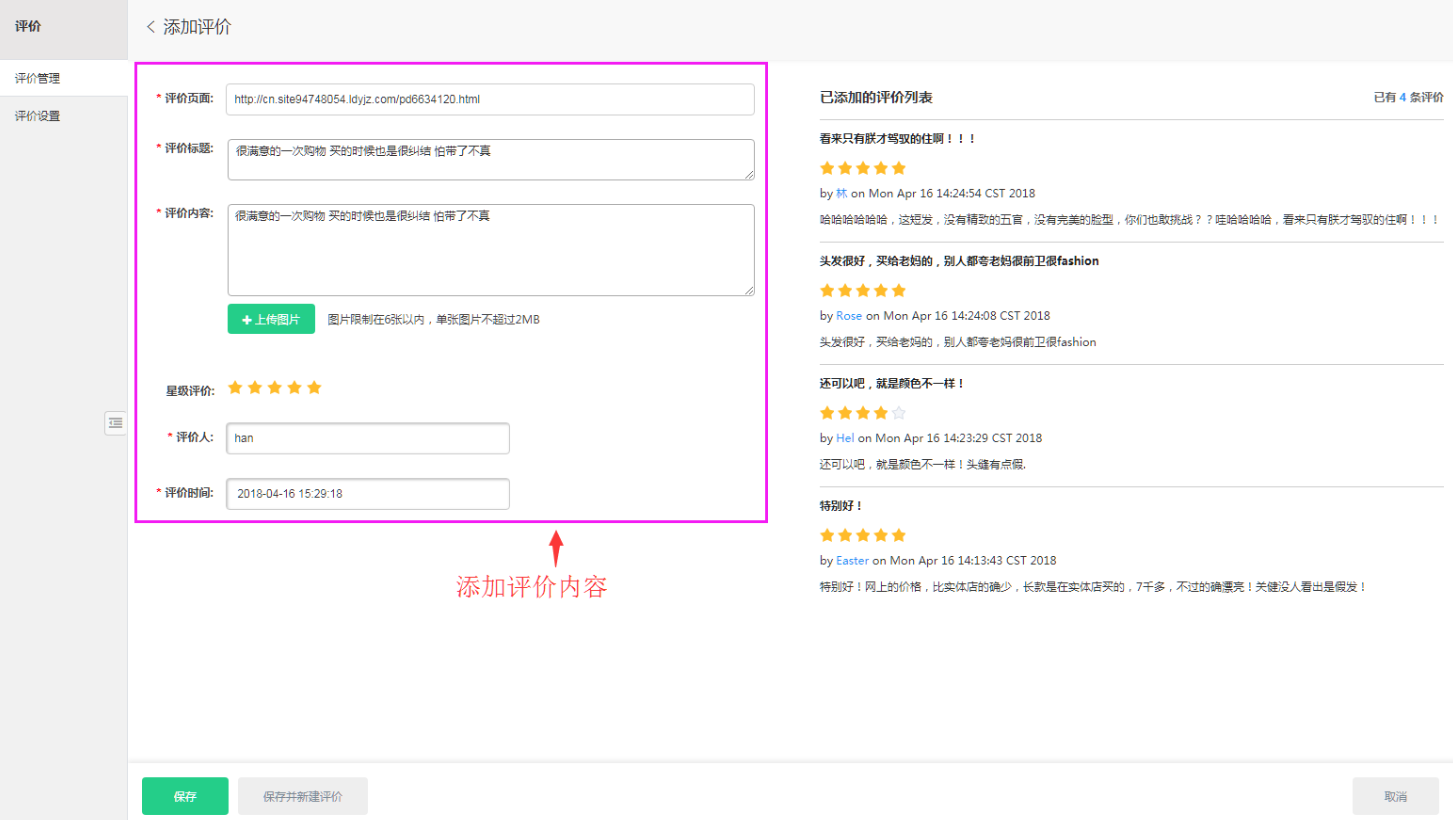Click reviewer name Easter in list
Viewport: 1453px width, 820px height.
(x=852, y=561)
